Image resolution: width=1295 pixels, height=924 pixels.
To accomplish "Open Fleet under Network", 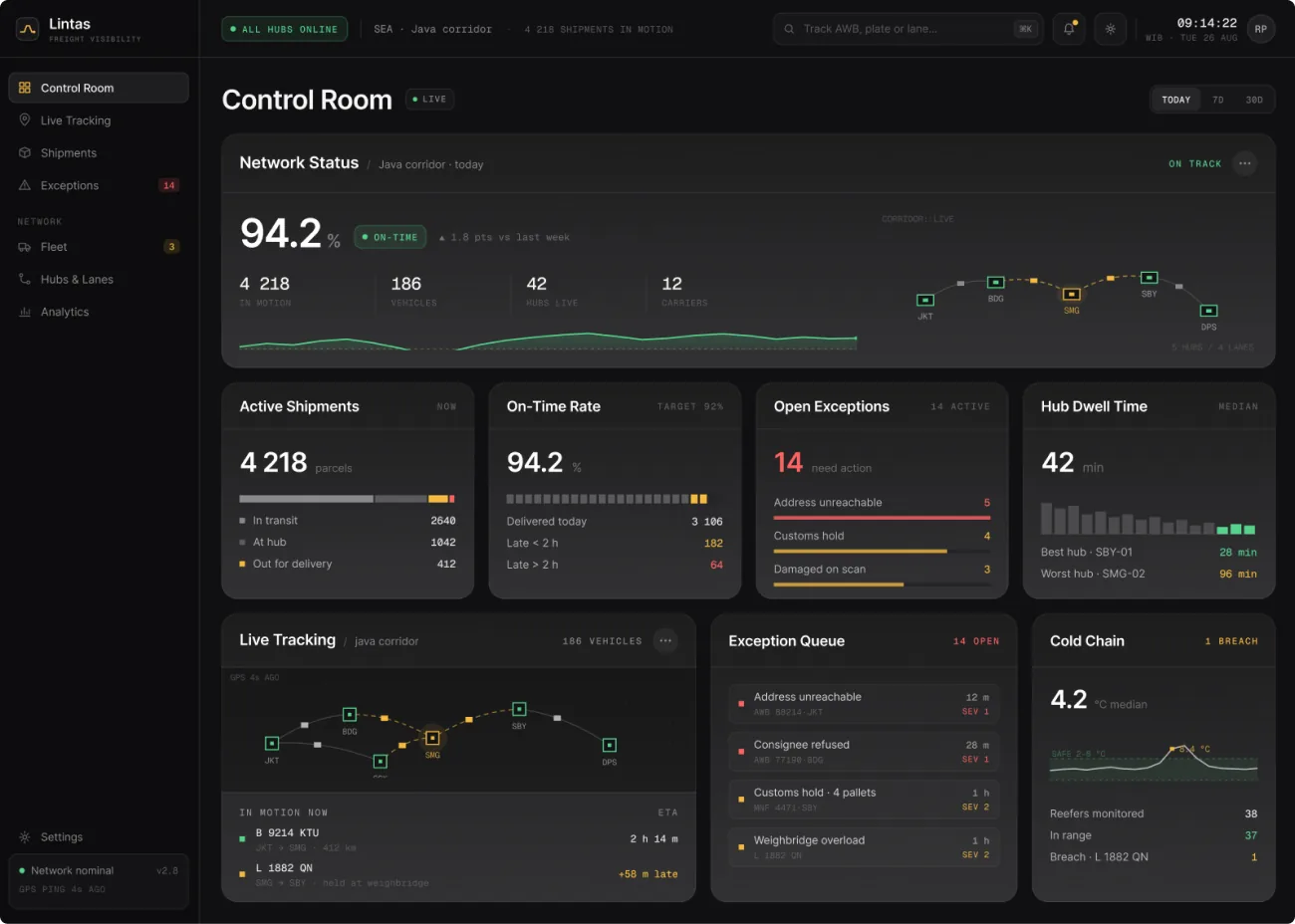I will click(99, 247).
